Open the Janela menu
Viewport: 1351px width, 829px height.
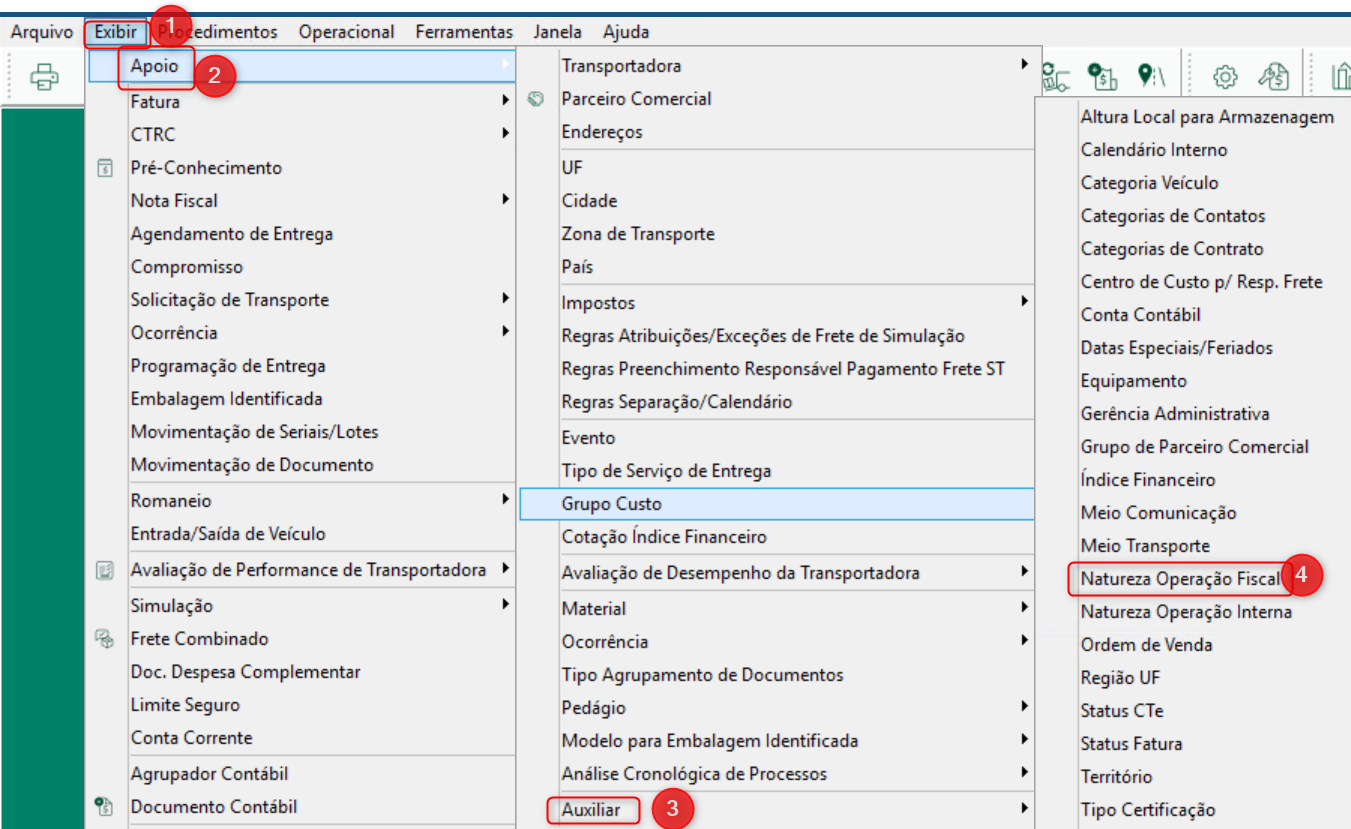[x=558, y=32]
